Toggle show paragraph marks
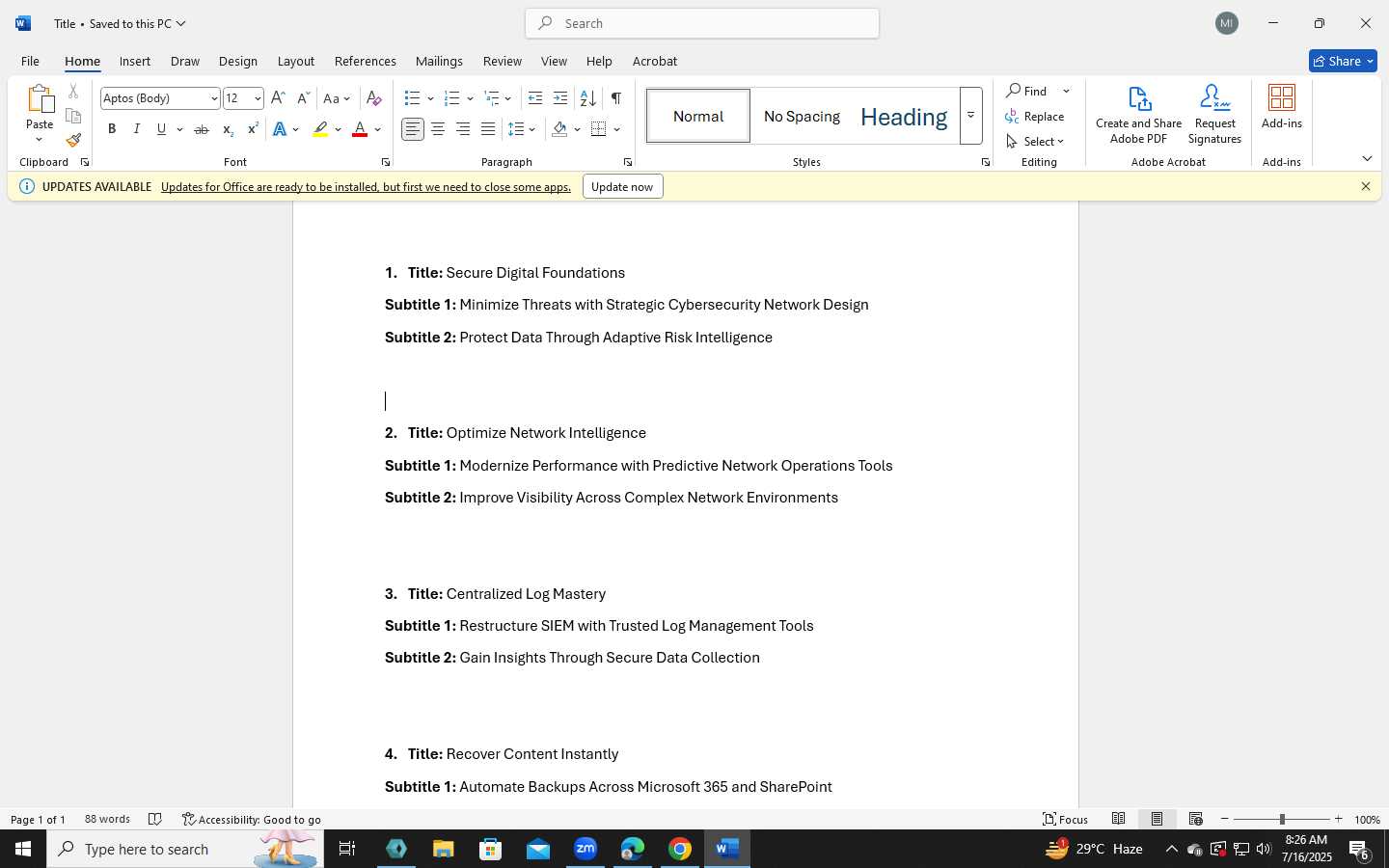Image resolution: width=1389 pixels, height=868 pixels. [x=615, y=98]
